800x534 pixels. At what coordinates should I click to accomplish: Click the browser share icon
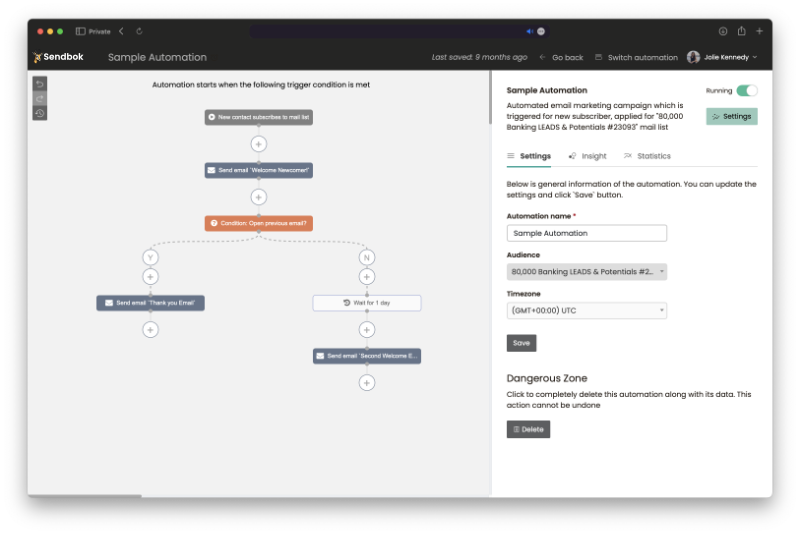coord(741,31)
